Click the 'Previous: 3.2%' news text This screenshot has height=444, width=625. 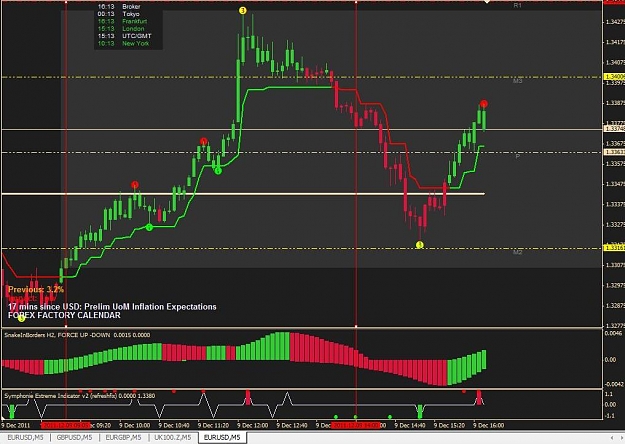coord(36,289)
